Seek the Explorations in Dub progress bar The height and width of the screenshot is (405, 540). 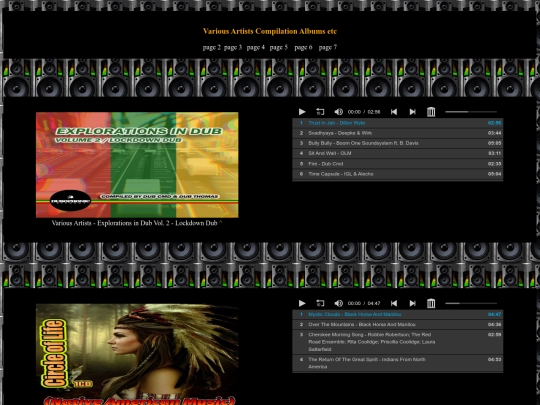471,112
